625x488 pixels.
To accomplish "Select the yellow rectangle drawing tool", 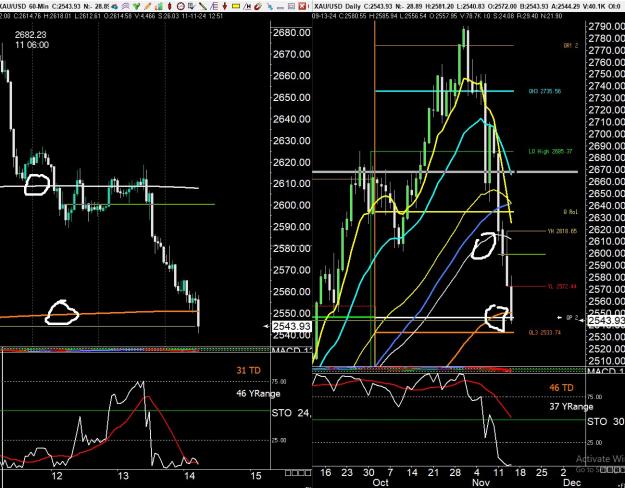I will click(x=236, y=6).
